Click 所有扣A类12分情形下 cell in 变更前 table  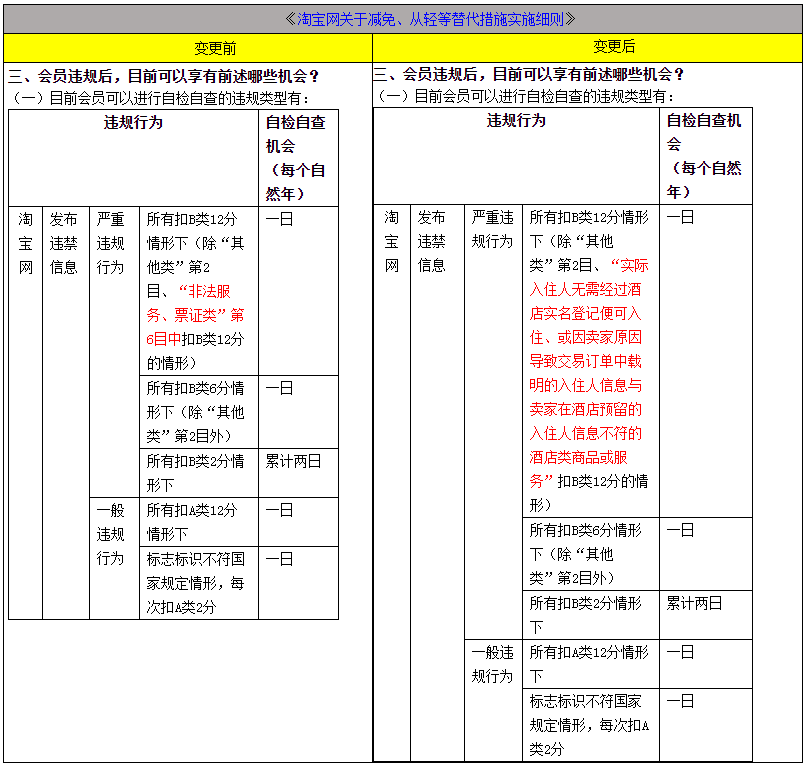199,522
